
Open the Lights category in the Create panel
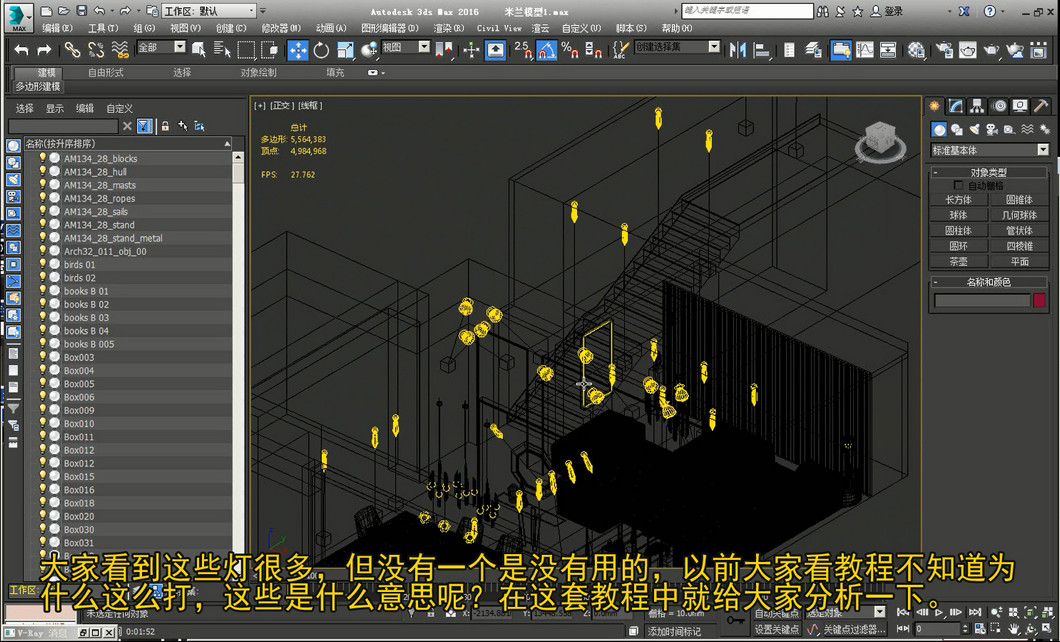click(974, 129)
